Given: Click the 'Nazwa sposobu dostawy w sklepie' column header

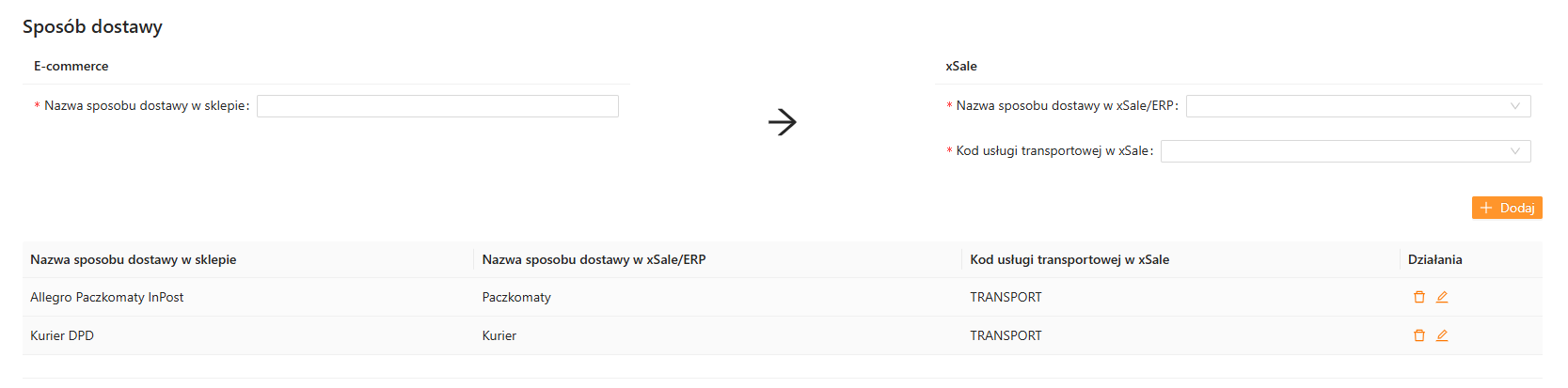Looking at the screenshot, I should (x=134, y=260).
